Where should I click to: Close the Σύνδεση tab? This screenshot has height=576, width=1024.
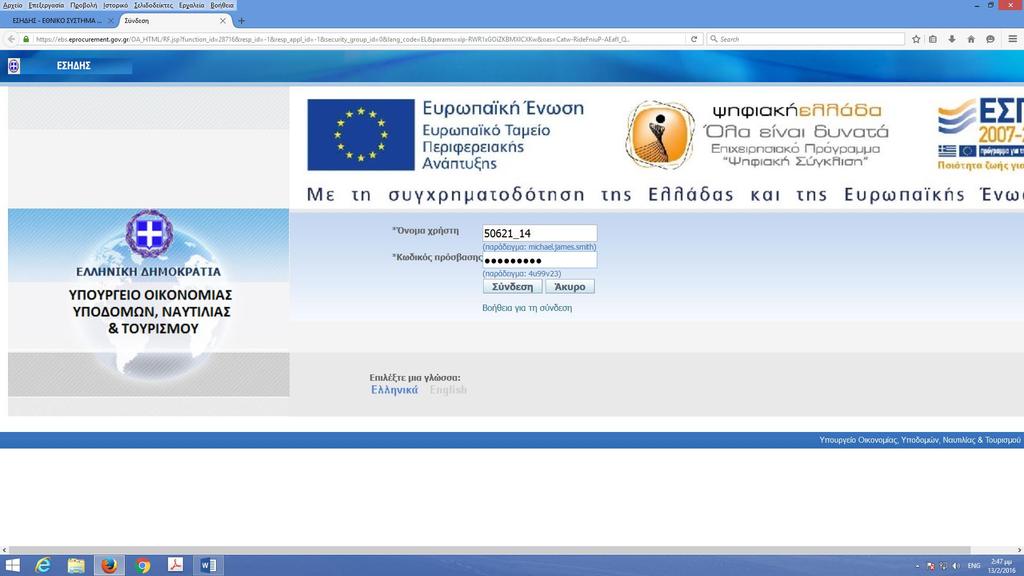pos(223,21)
